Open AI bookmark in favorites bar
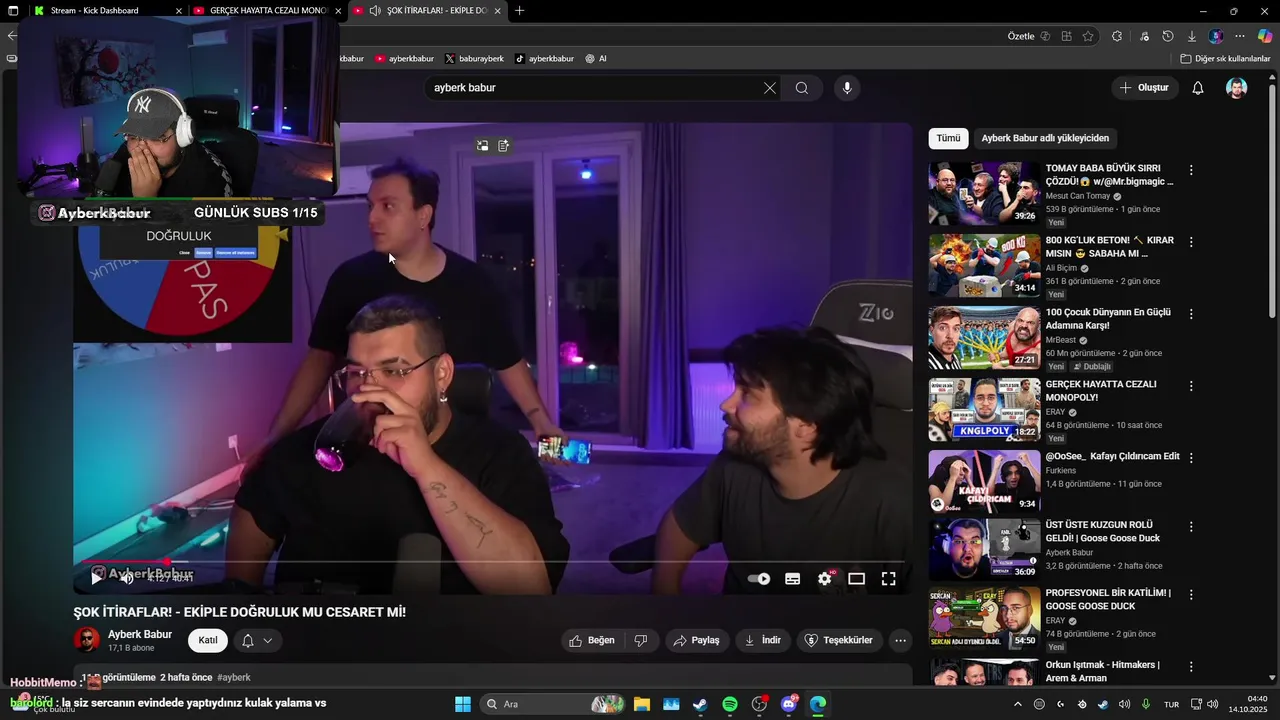 596,59
